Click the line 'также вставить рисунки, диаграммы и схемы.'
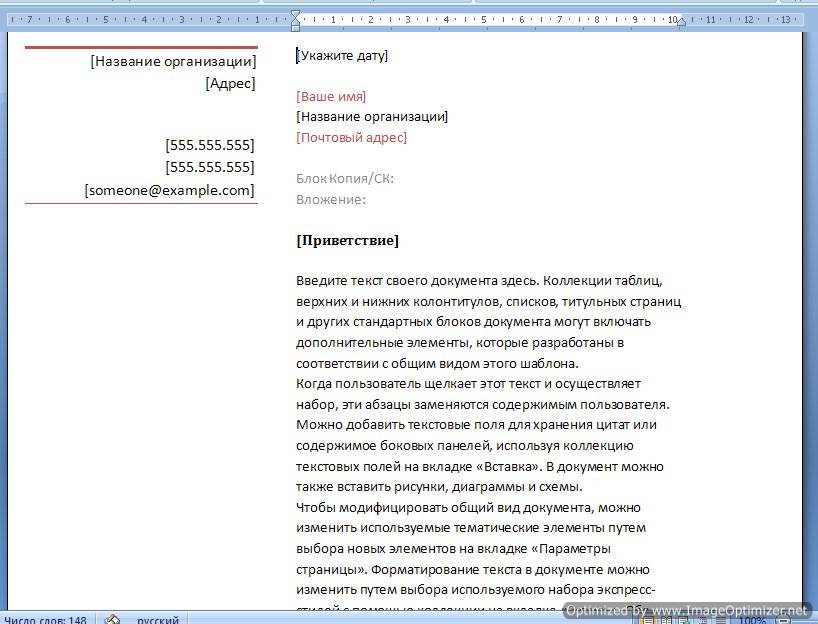The image size is (818, 624). point(439,487)
